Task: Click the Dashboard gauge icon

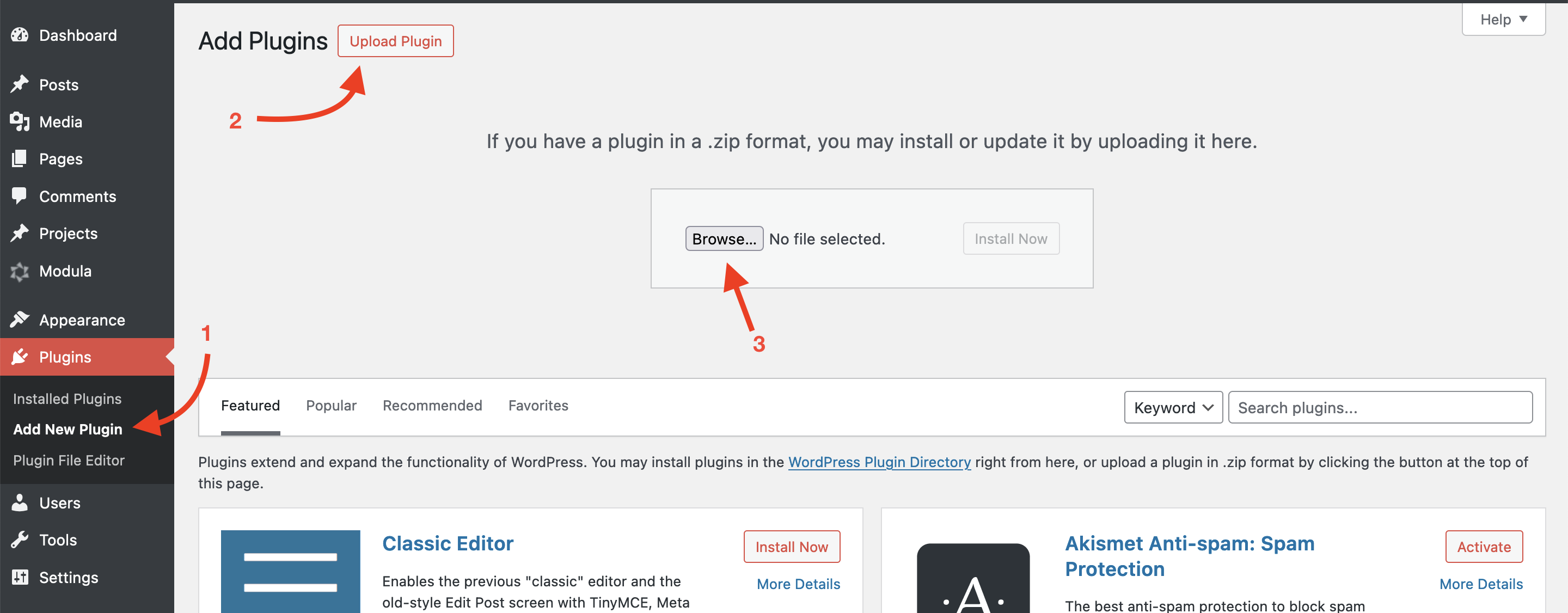Action: point(20,35)
